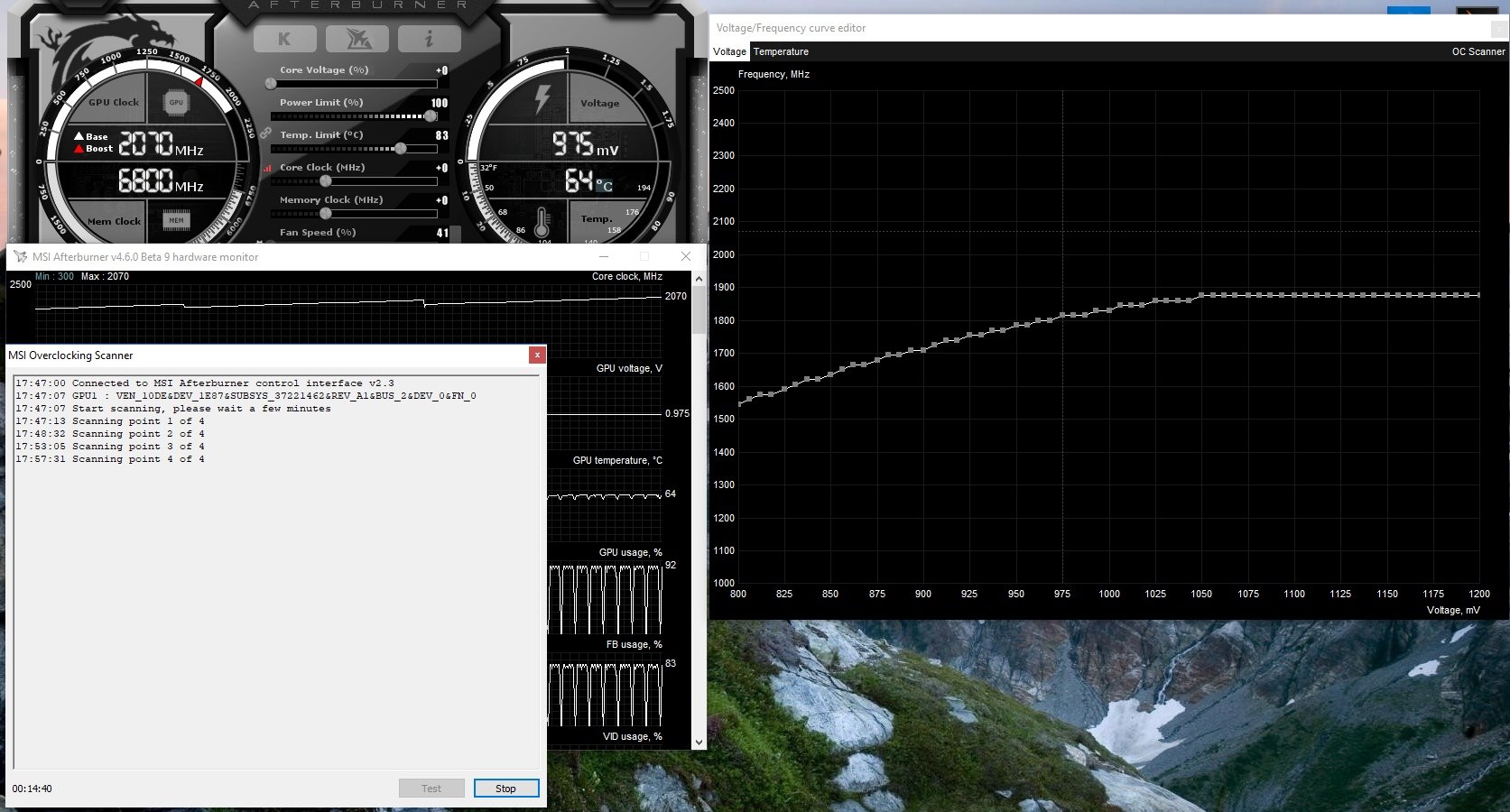Click the 'FB usage, %' graph label
This screenshot has height=812, width=1510.
point(634,644)
